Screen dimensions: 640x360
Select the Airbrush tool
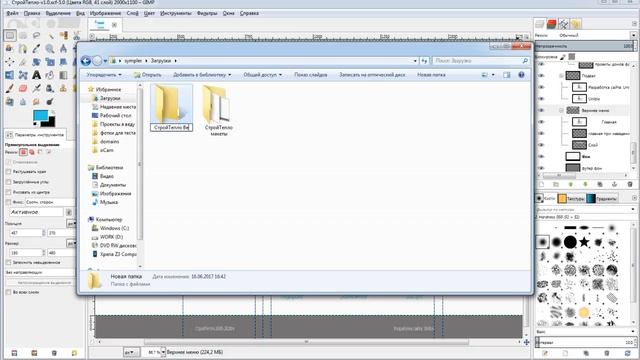36,88
